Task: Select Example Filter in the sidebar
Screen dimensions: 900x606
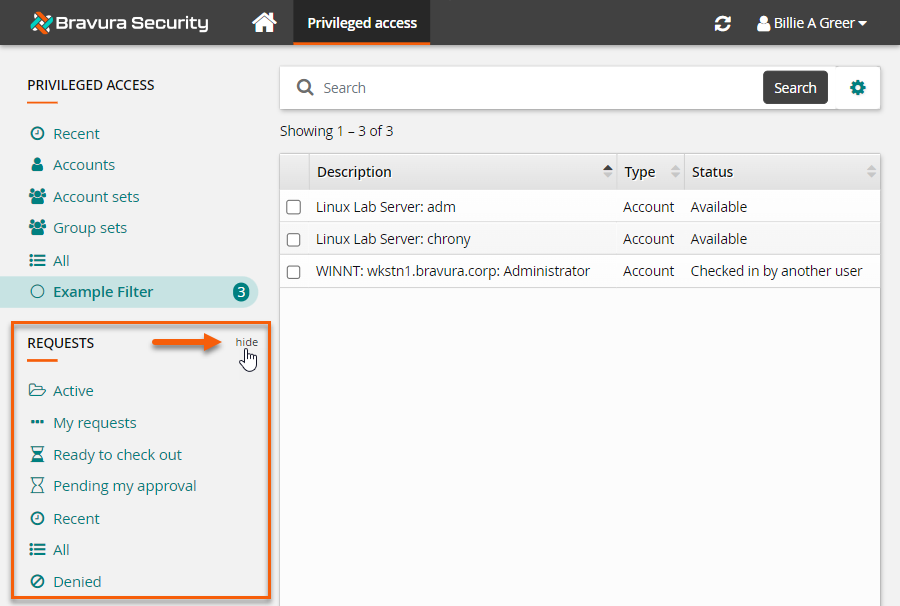Action: [103, 292]
